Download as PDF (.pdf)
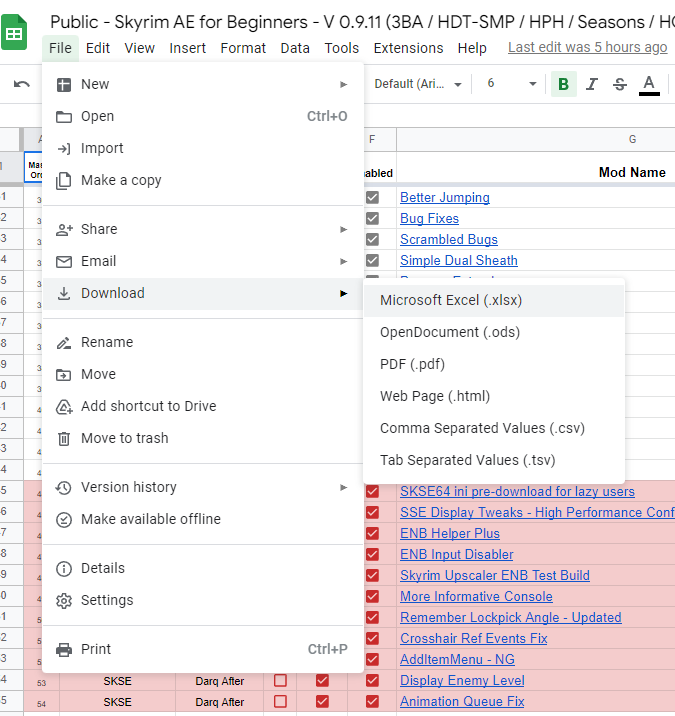The image size is (675, 716). [494, 364]
